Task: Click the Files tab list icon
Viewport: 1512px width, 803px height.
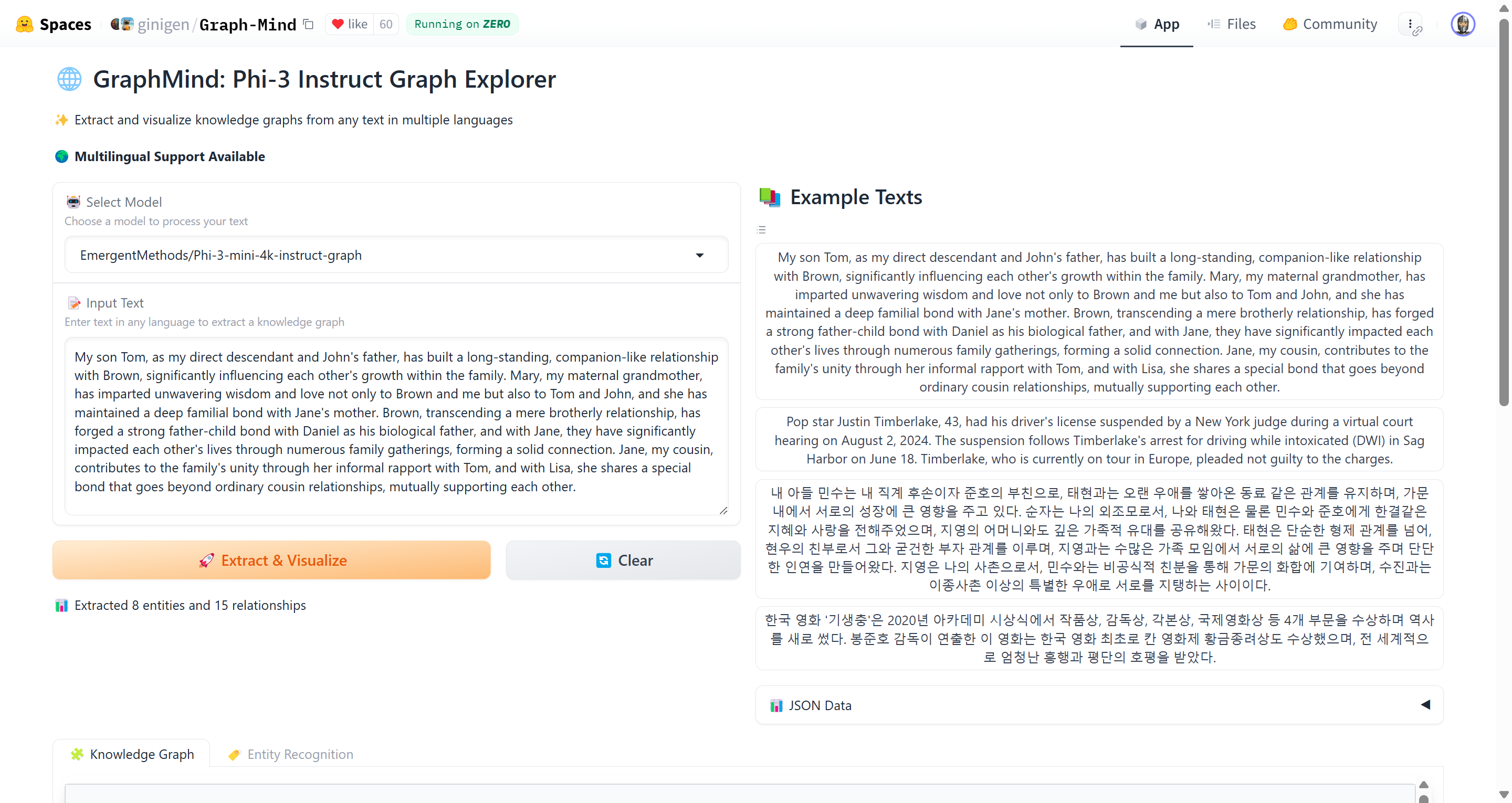Action: pyautogui.click(x=1214, y=24)
